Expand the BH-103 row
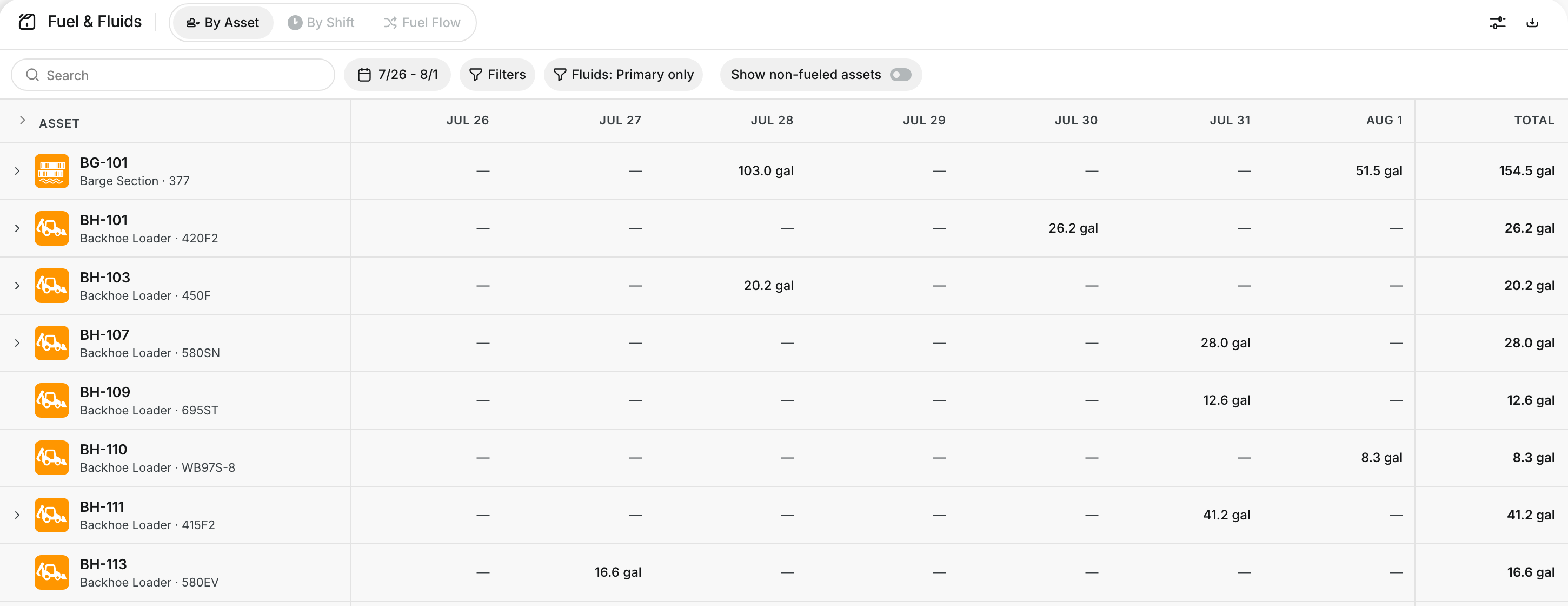Image resolution: width=1568 pixels, height=606 pixels. click(x=17, y=286)
